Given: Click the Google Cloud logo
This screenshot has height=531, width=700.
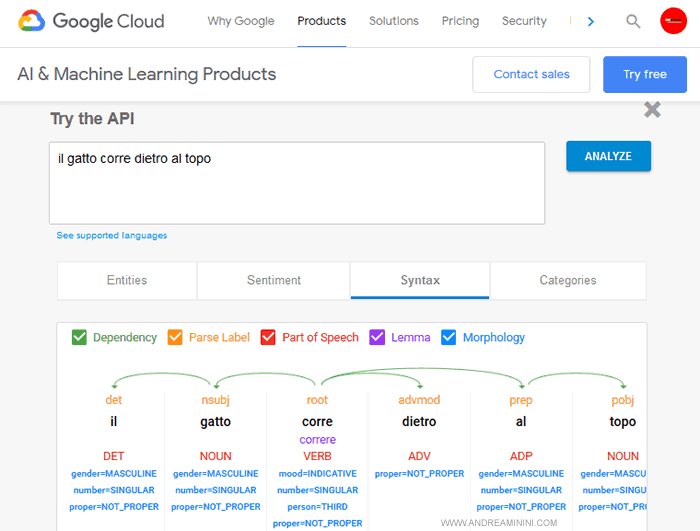Looking at the screenshot, I should (91, 21).
